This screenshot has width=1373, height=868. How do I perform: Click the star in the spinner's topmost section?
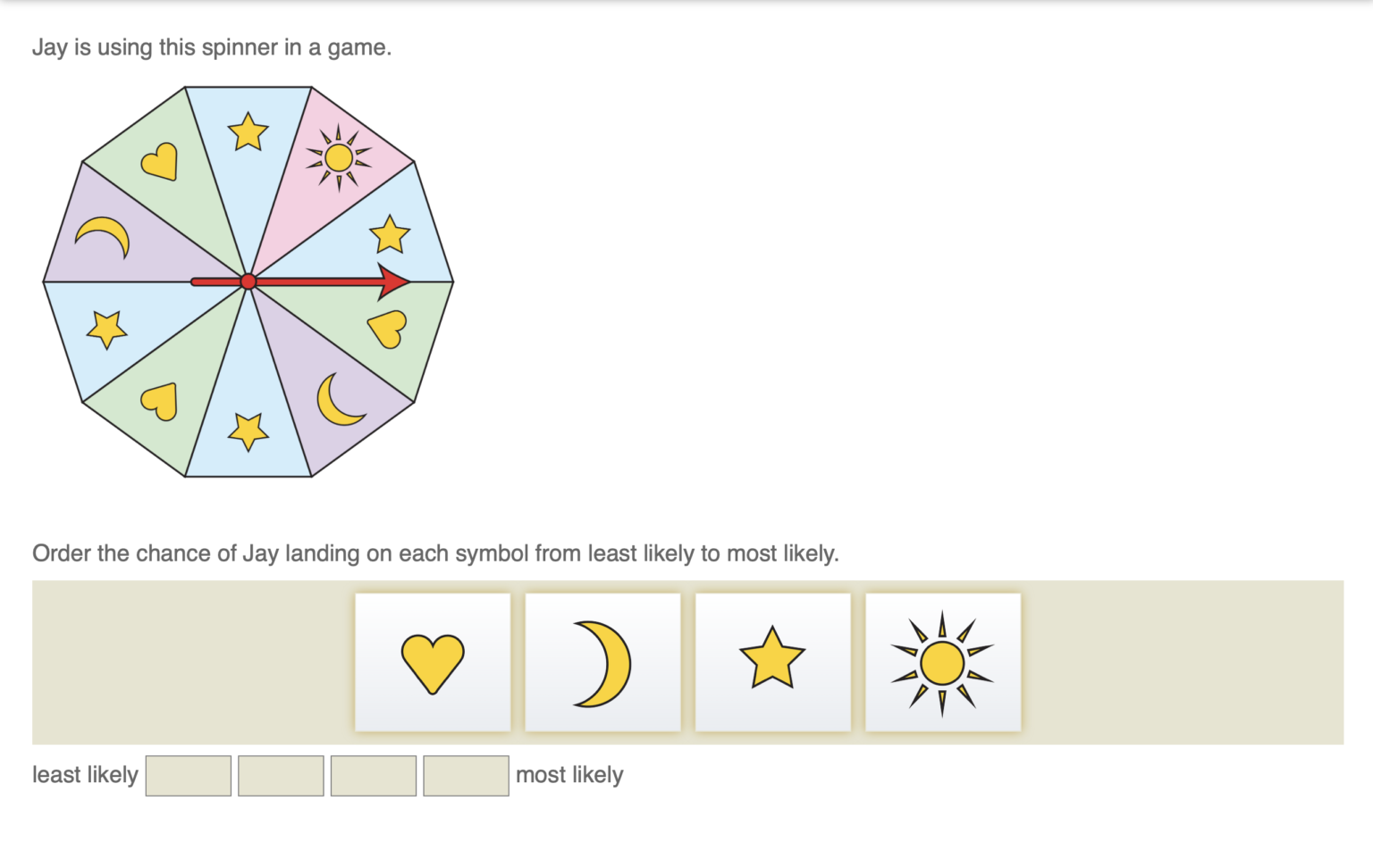point(248,132)
